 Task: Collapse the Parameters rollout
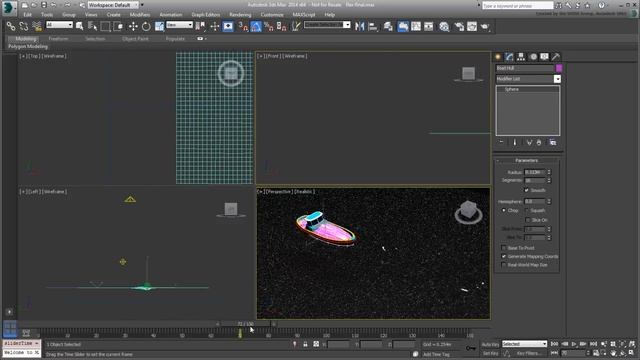tap(527, 160)
